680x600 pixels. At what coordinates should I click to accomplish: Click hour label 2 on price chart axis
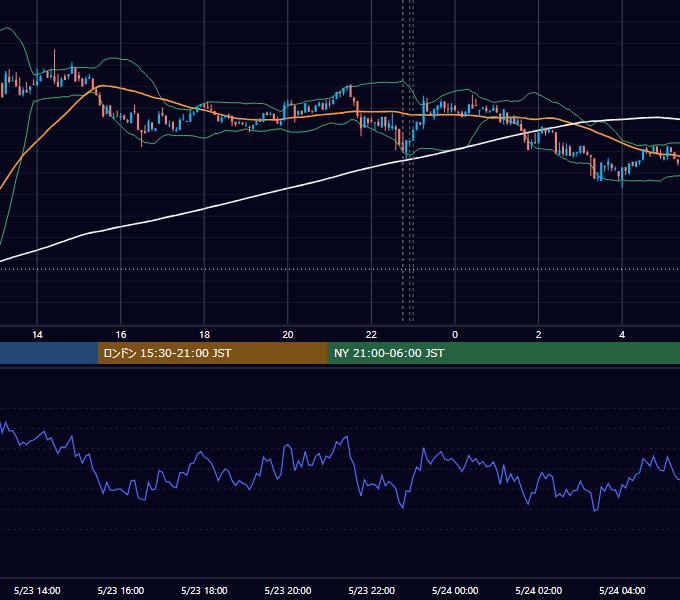(x=539, y=335)
